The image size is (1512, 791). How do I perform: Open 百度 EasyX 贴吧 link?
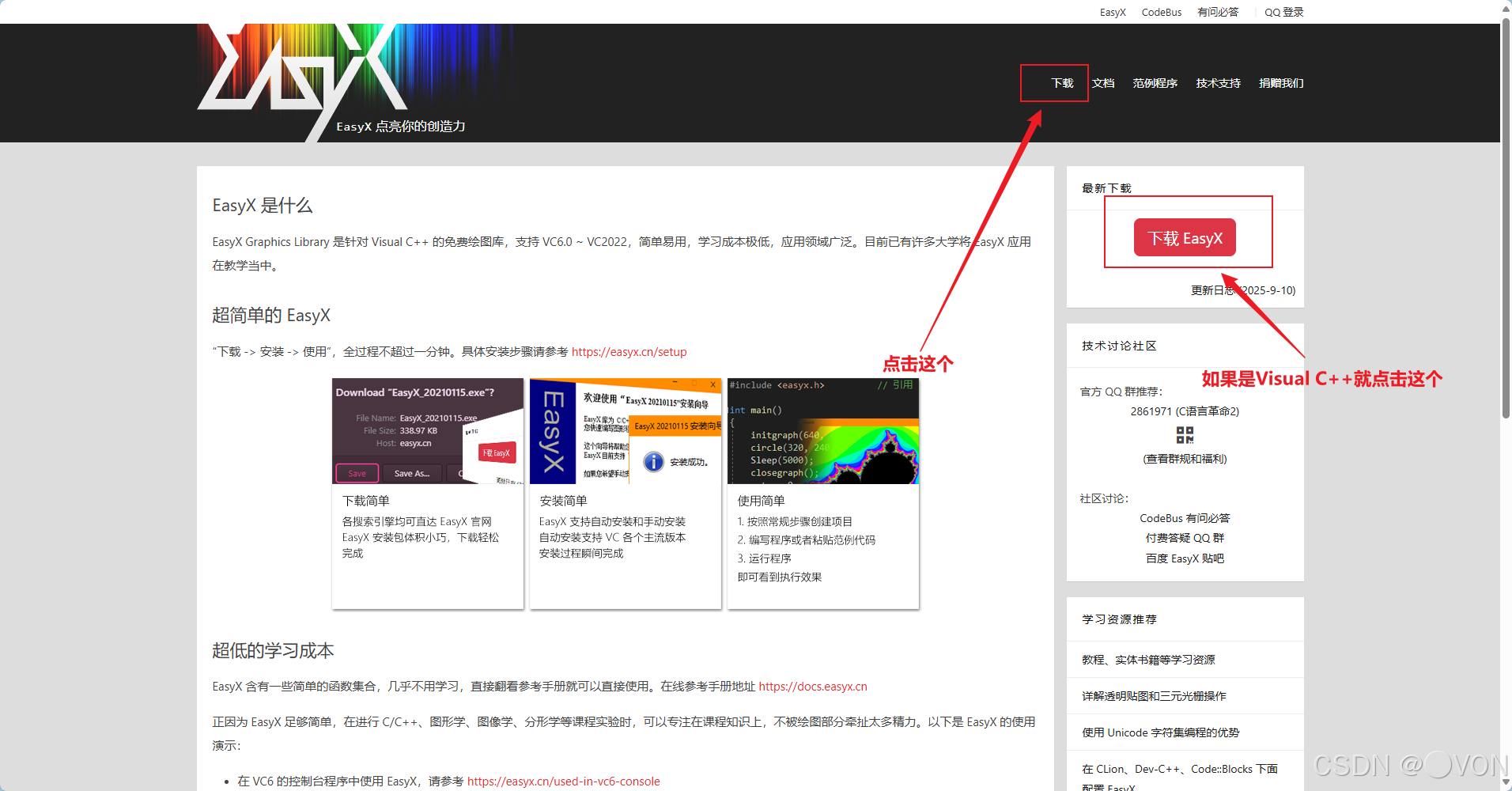pos(1185,558)
